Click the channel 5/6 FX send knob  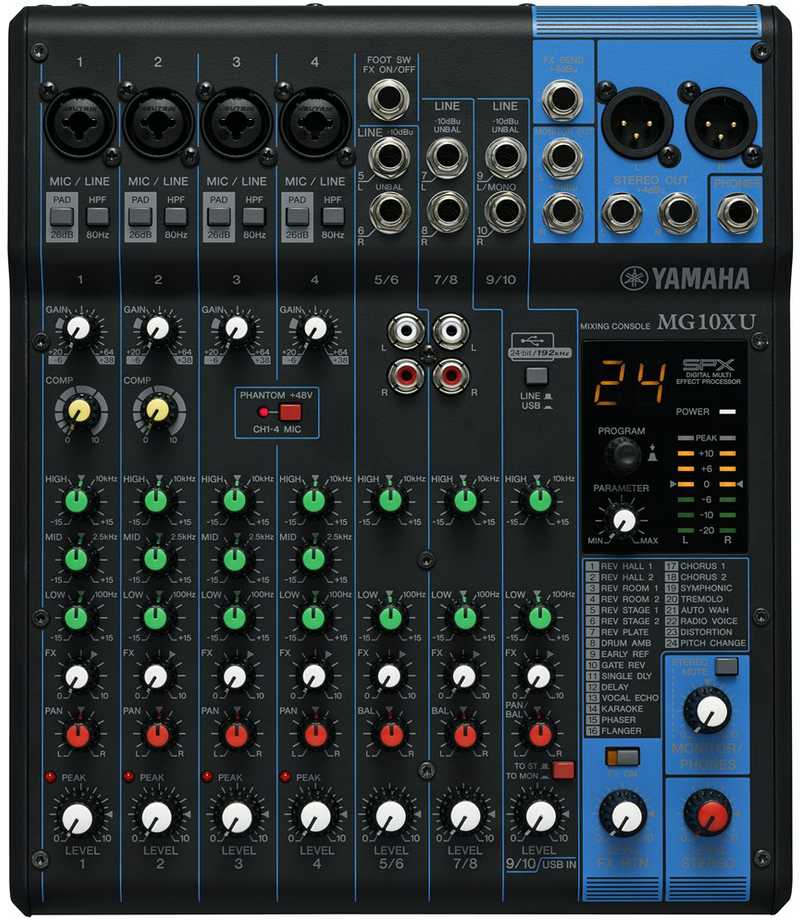pyautogui.click(x=390, y=677)
